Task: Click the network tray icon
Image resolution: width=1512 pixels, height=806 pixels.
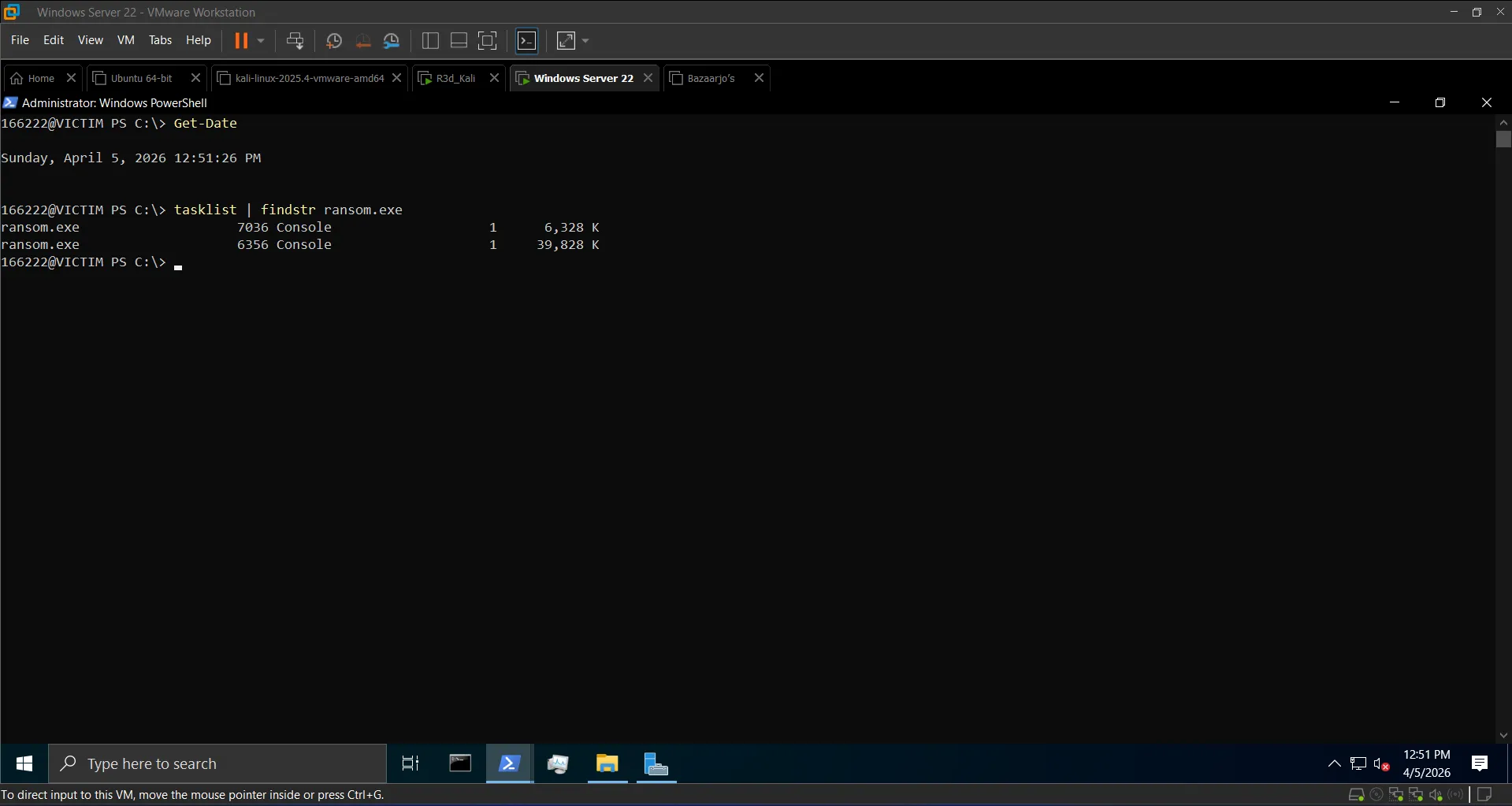Action: click(x=1358, y=763)
